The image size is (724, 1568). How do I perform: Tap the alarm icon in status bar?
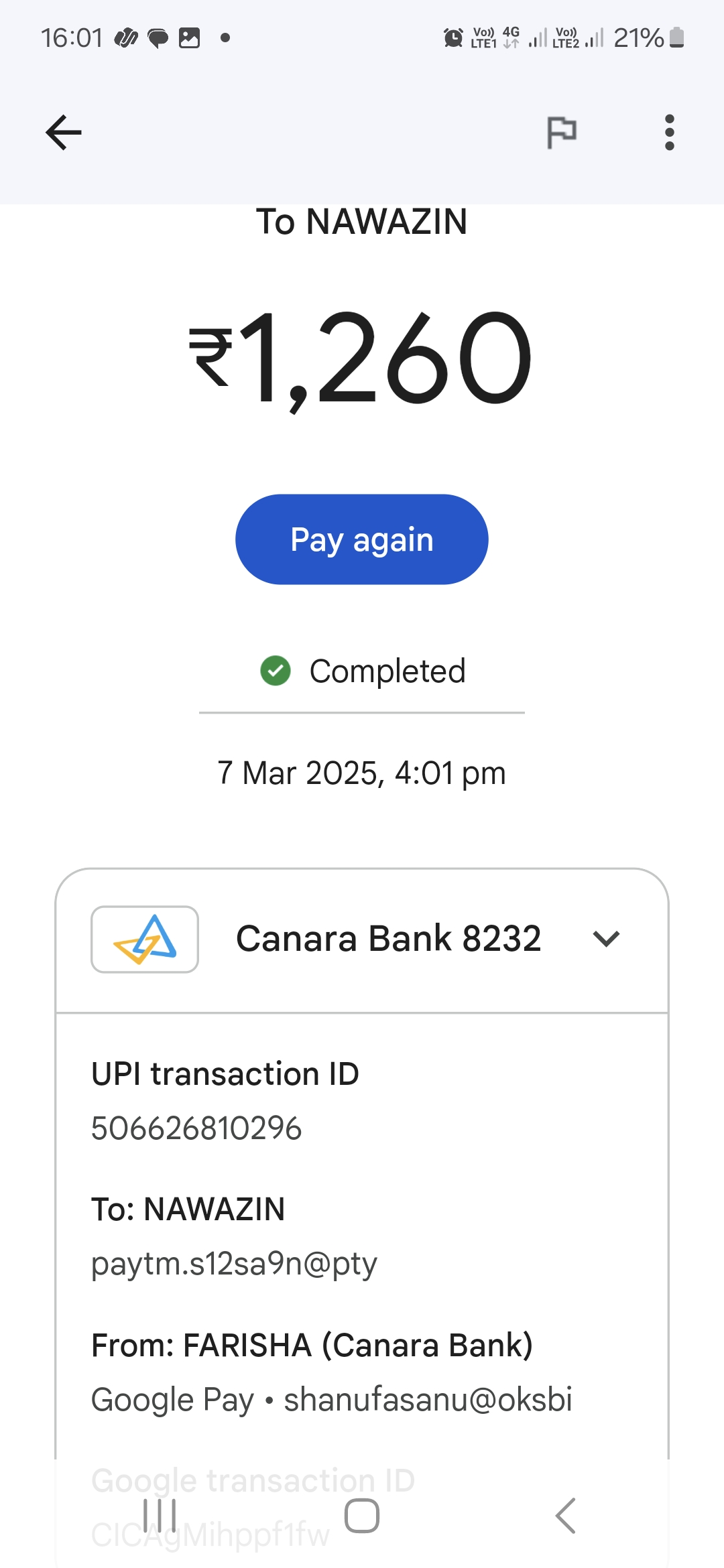click(x=453, y=38)
